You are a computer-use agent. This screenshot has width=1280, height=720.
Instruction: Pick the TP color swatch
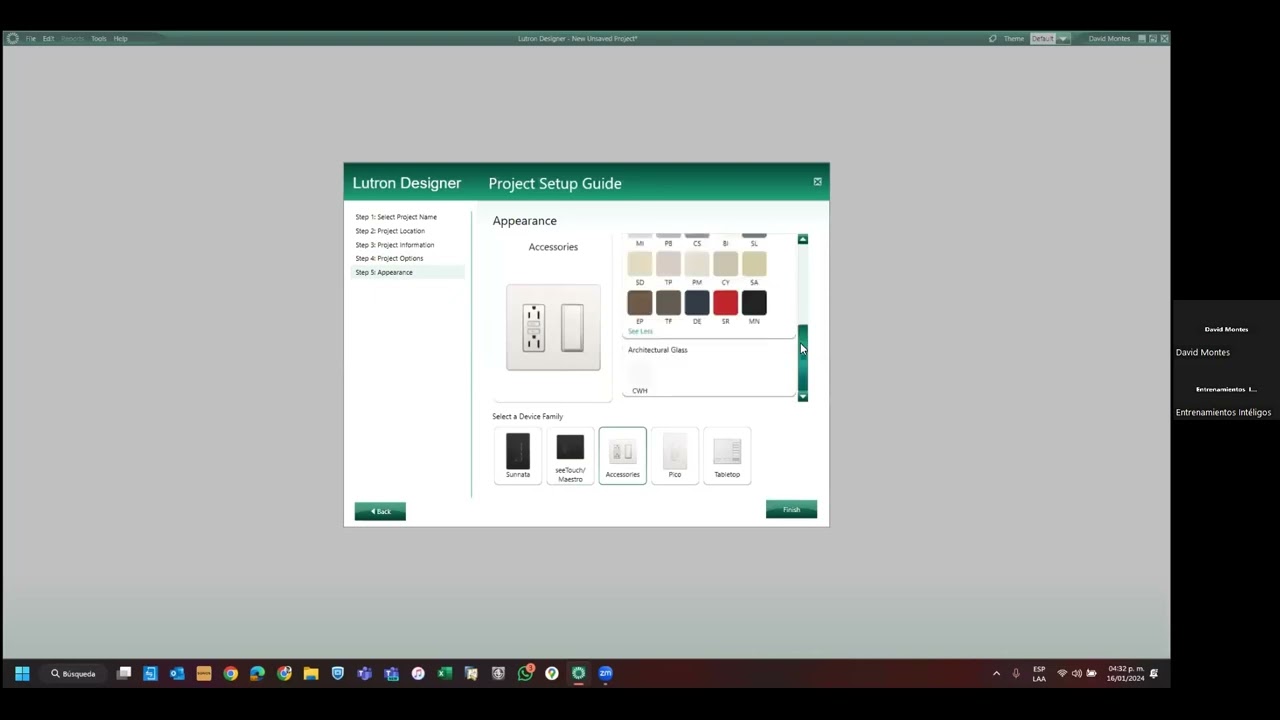click(668, 264)
